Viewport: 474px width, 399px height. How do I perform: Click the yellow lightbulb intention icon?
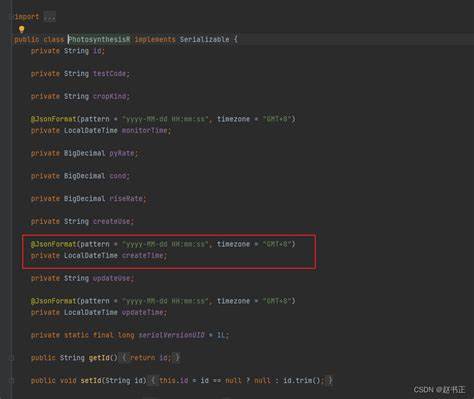pyautogui.click(x=22, y=29)
